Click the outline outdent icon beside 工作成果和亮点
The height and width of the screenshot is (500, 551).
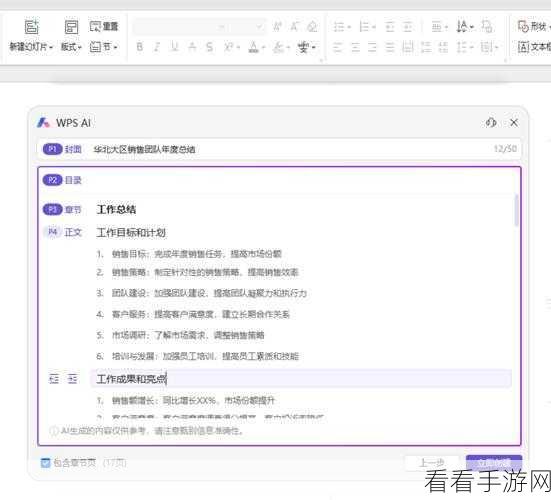point(54,379)
